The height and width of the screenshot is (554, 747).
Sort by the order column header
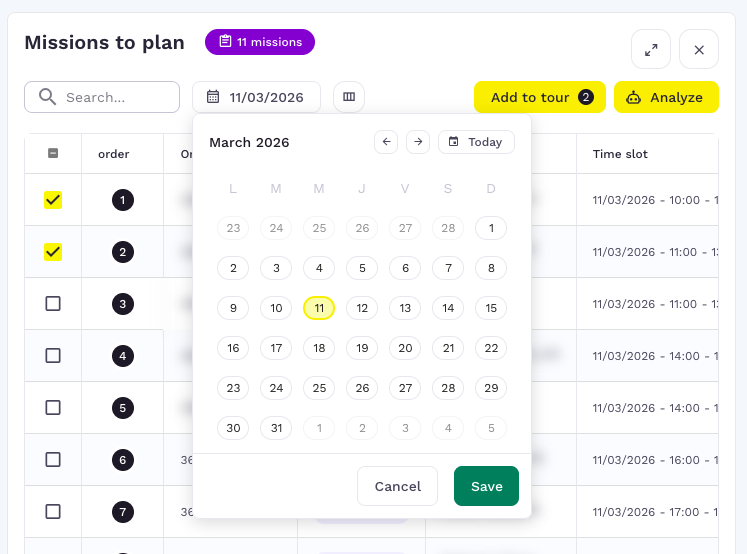coord(114,154)
